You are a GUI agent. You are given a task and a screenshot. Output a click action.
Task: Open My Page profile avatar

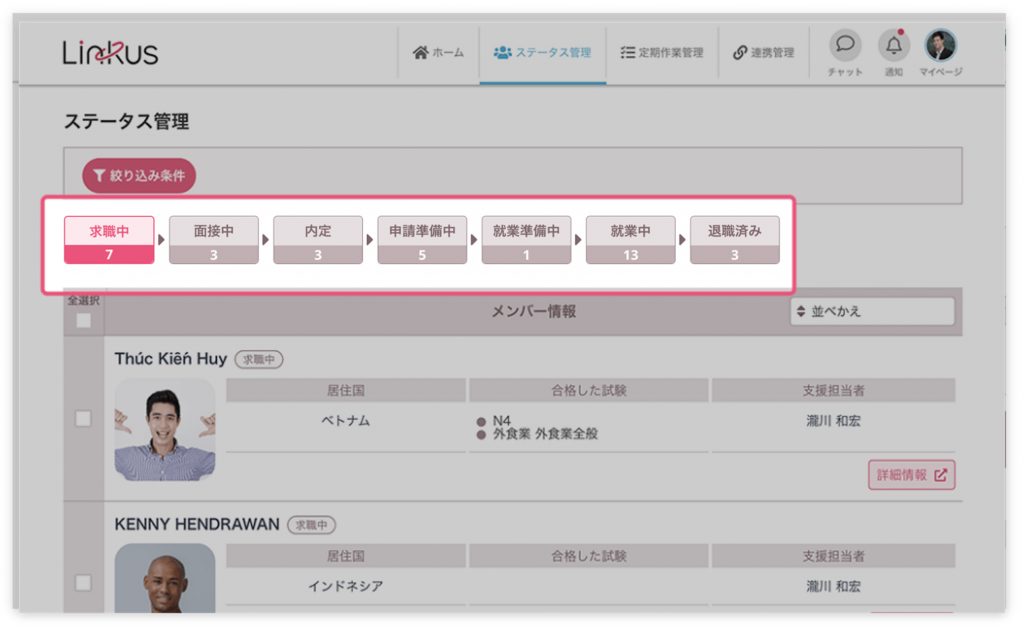tap(940, 45)
